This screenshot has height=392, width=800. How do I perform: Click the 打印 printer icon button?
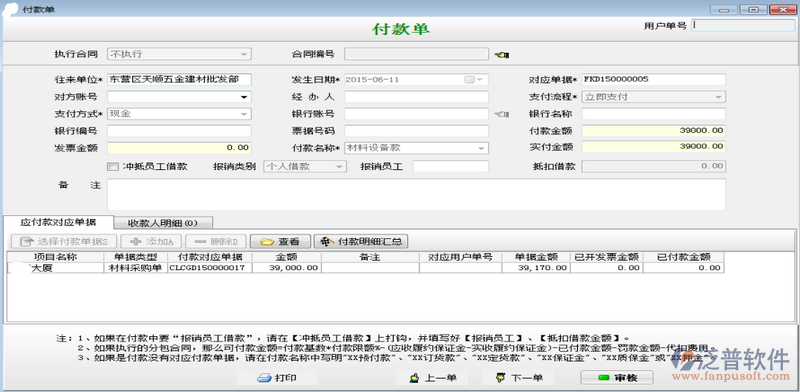pyautogui.click(x=277, y=378)
